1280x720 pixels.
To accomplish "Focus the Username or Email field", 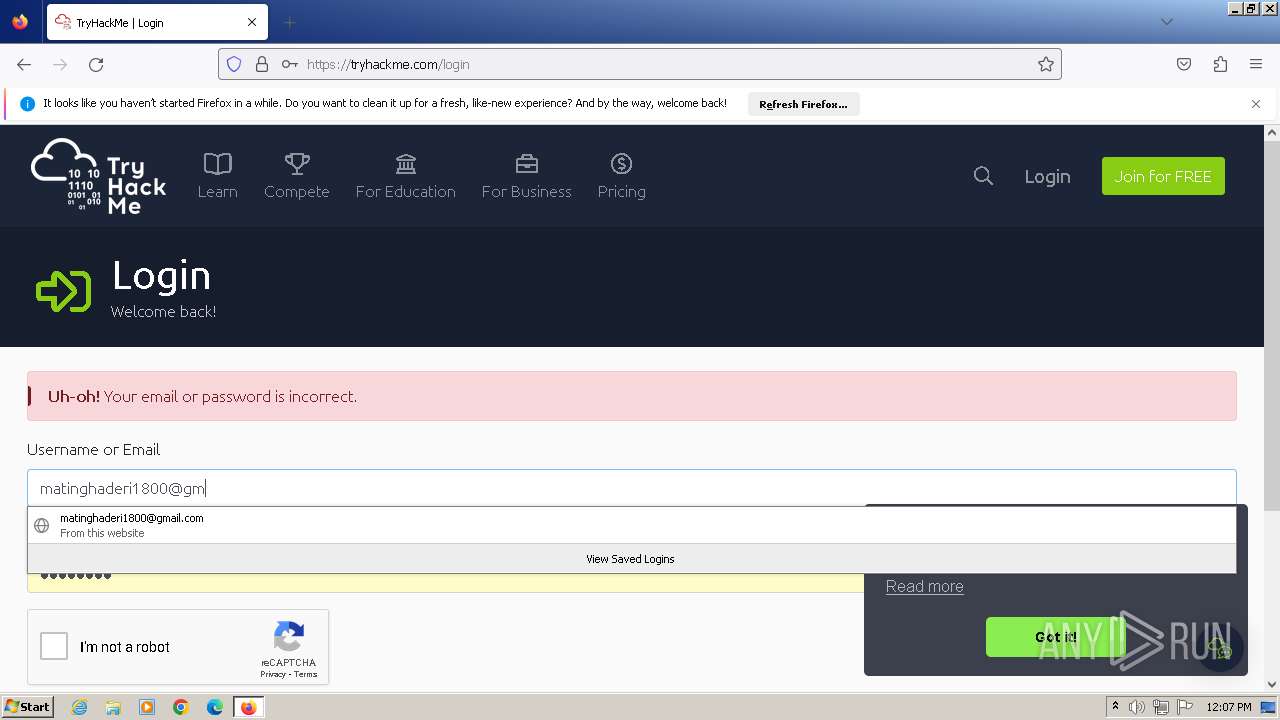I will pyautogui.click(x=632, y=488).
